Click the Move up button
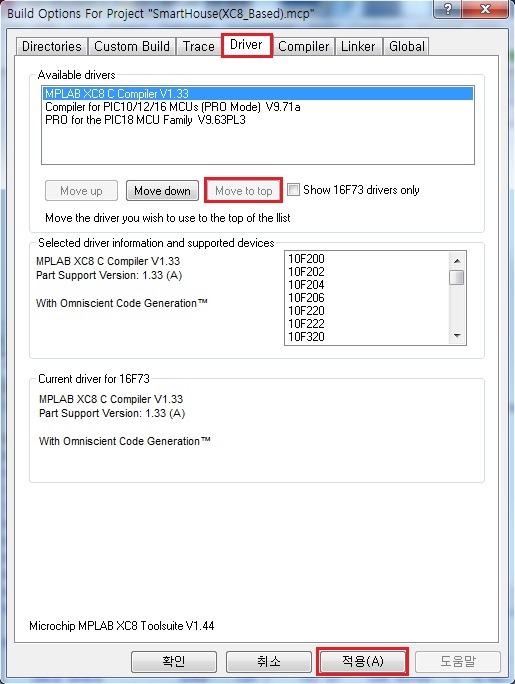Viewport: 515px width, 684px height. pyautogui.click(x=81, y=191)
